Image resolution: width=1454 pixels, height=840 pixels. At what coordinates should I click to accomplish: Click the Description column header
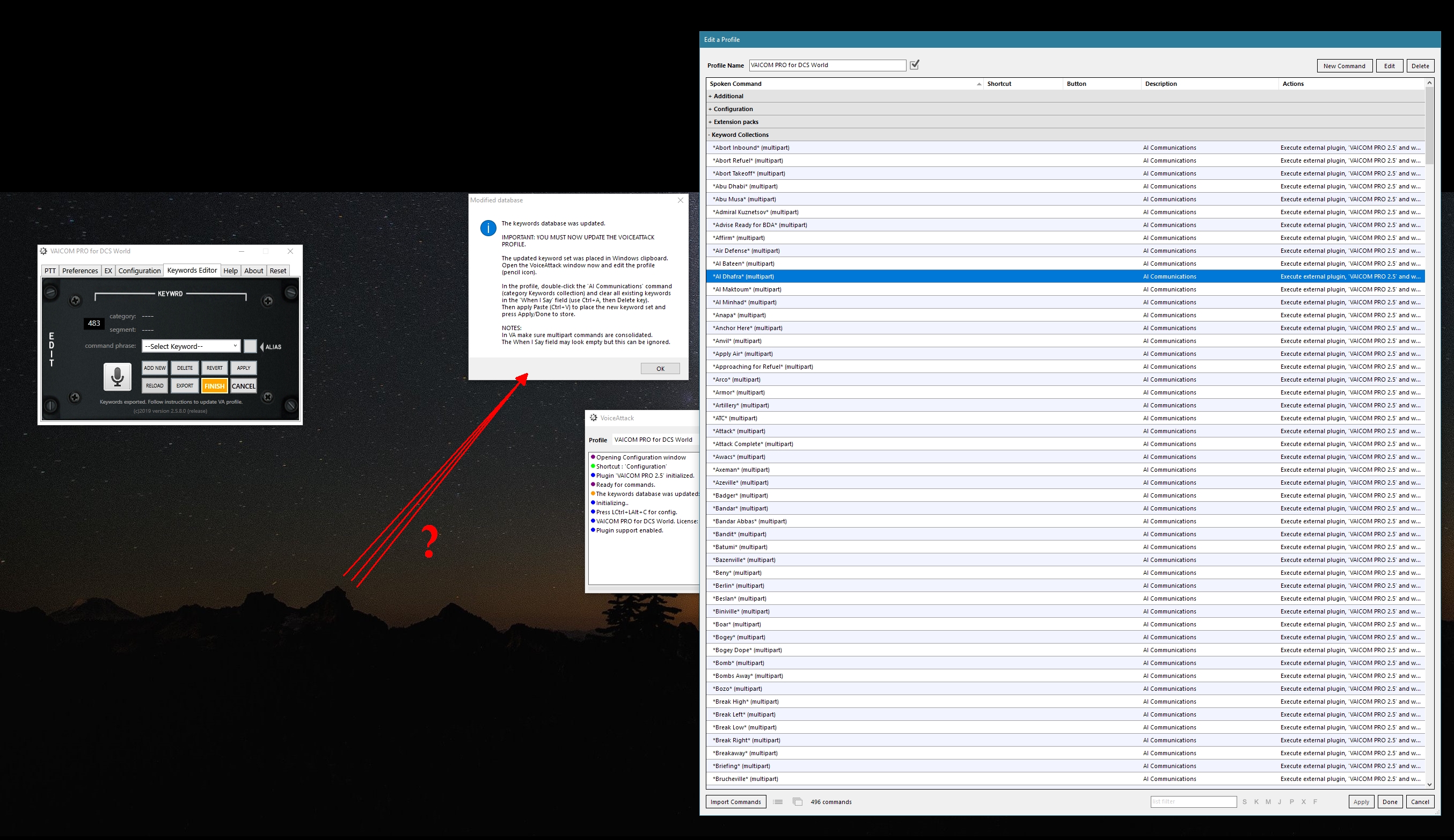[x=1209, y=84]
